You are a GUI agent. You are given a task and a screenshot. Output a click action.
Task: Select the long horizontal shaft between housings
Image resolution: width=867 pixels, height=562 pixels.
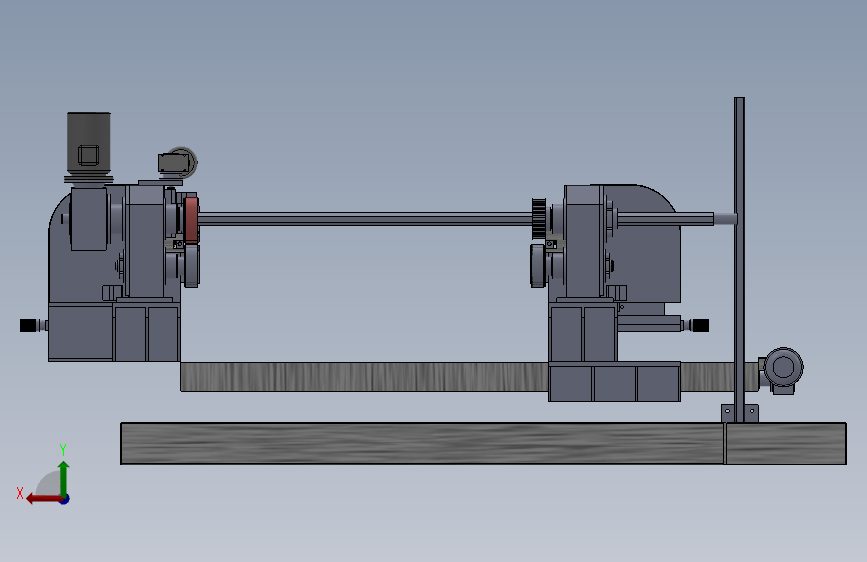(365, 219)
